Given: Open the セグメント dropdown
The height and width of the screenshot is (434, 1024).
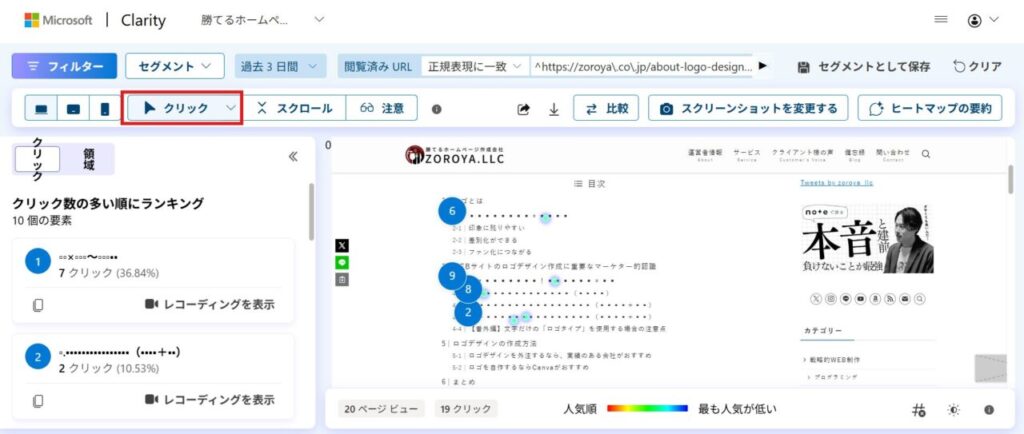Looking at the screenshot, I should click(174, 66).
